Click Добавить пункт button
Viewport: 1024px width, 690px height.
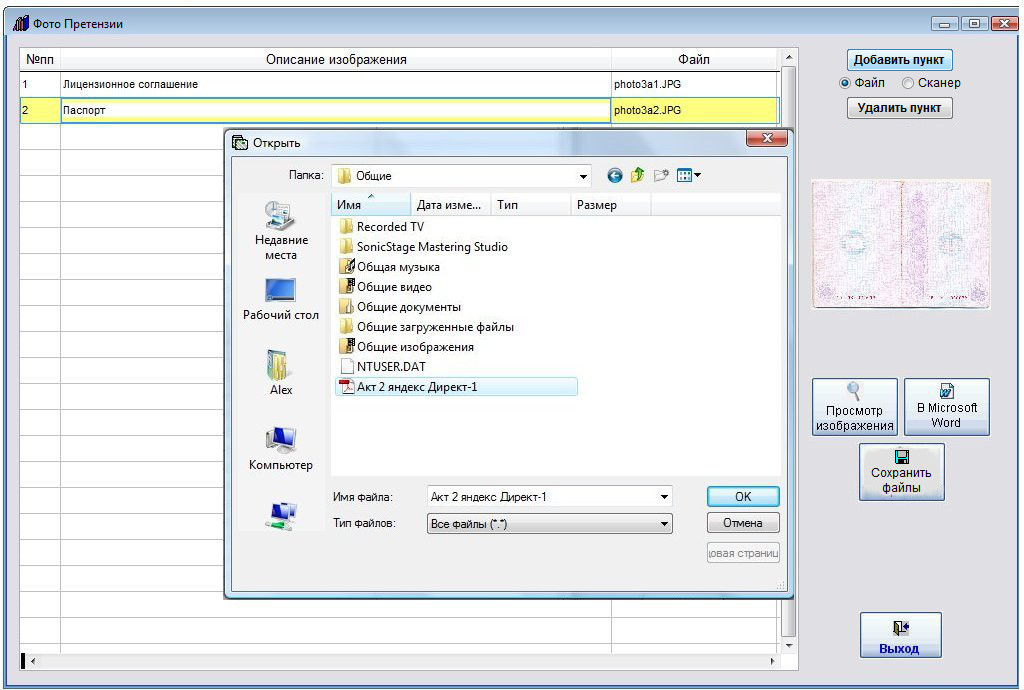[x=899, y=59]
